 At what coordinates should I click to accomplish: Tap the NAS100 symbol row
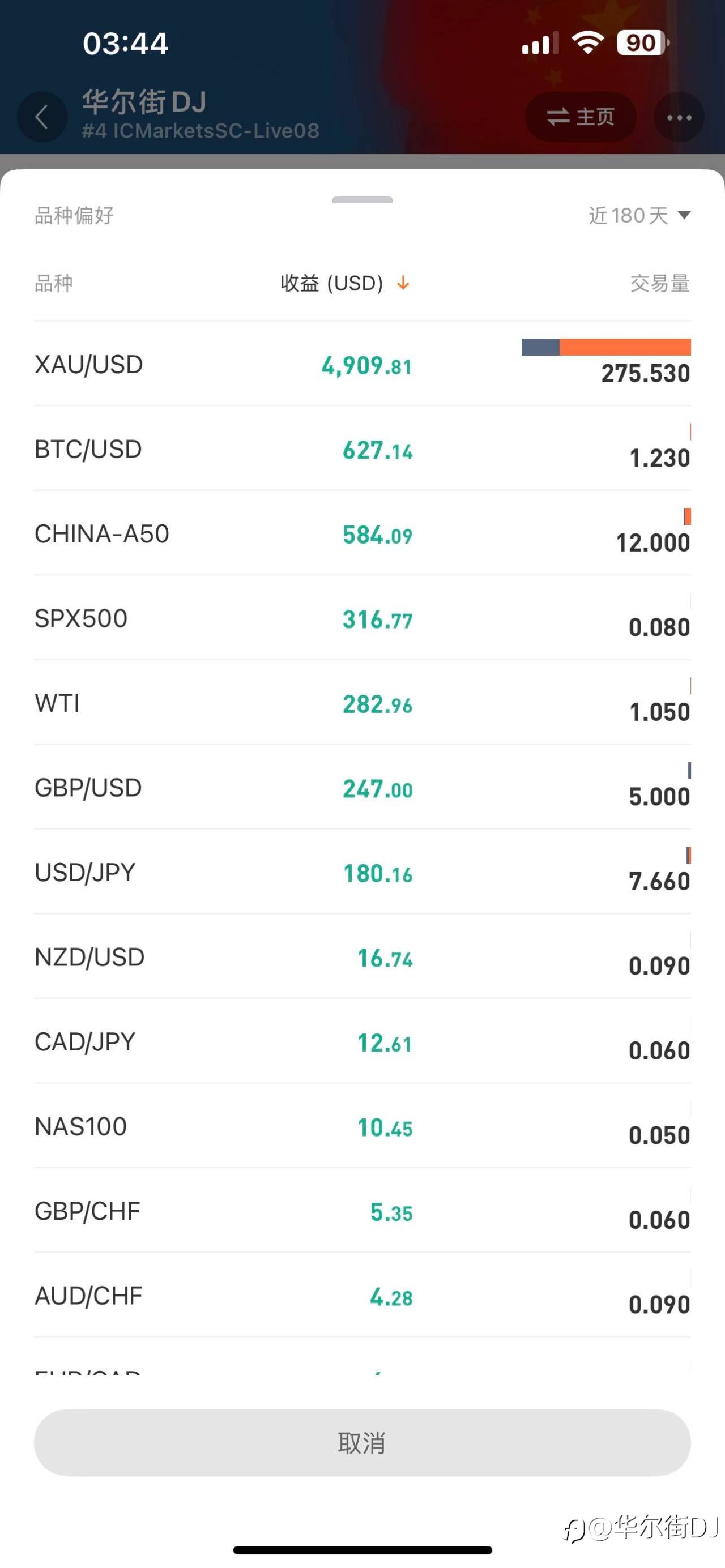362,1126
